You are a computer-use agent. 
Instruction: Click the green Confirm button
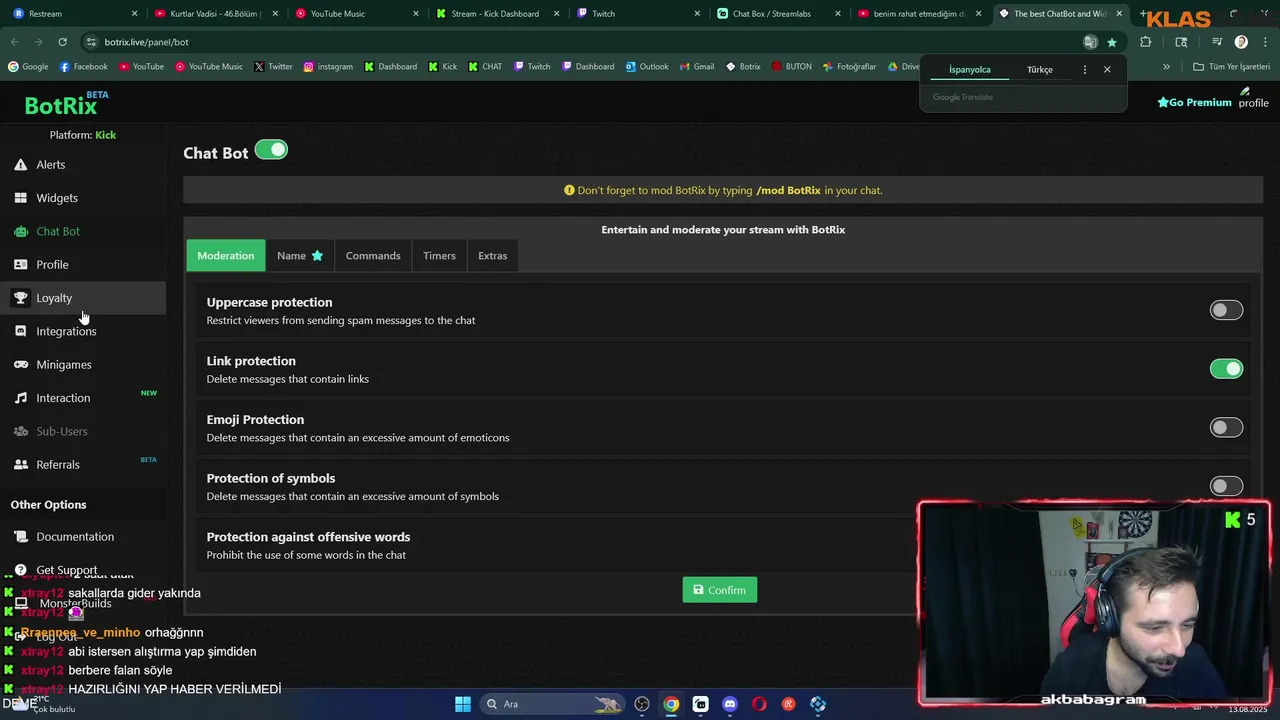pos(720,590)
